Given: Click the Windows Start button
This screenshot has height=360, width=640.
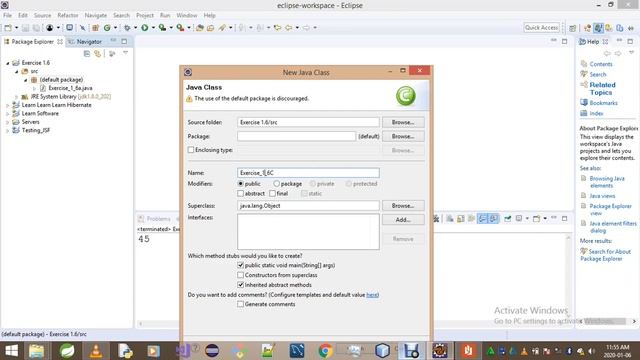Looking at the screenshot, I should click(11, 351).
